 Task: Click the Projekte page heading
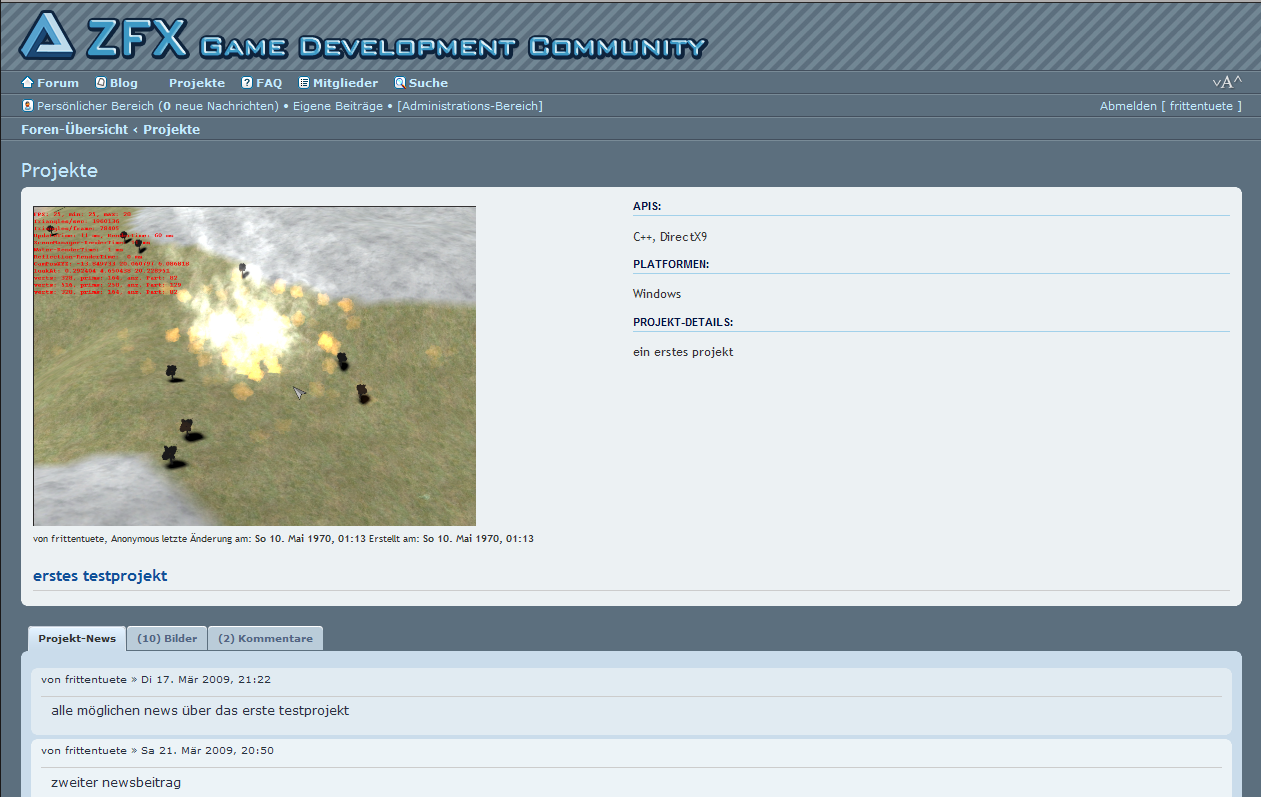[59, 171]
